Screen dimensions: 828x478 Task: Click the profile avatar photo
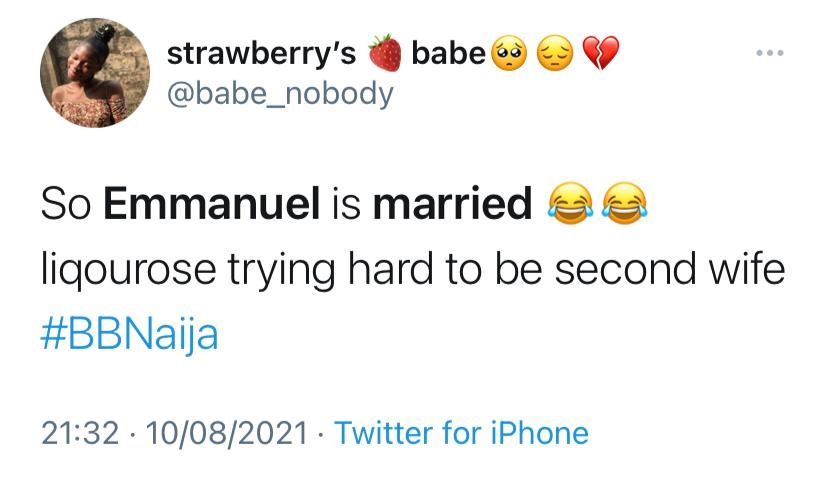pyautogui.click(x=84, y=74)
